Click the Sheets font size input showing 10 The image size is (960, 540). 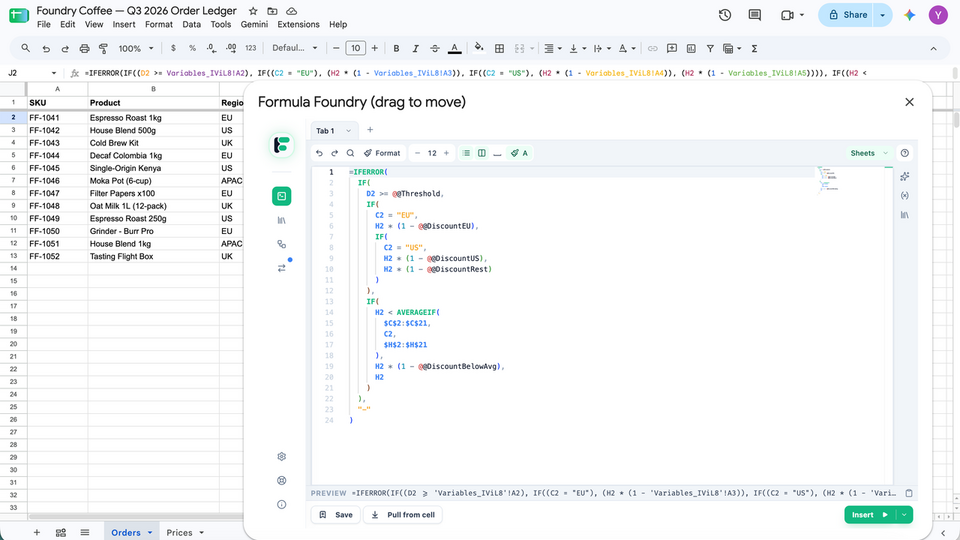coord(356,48)
